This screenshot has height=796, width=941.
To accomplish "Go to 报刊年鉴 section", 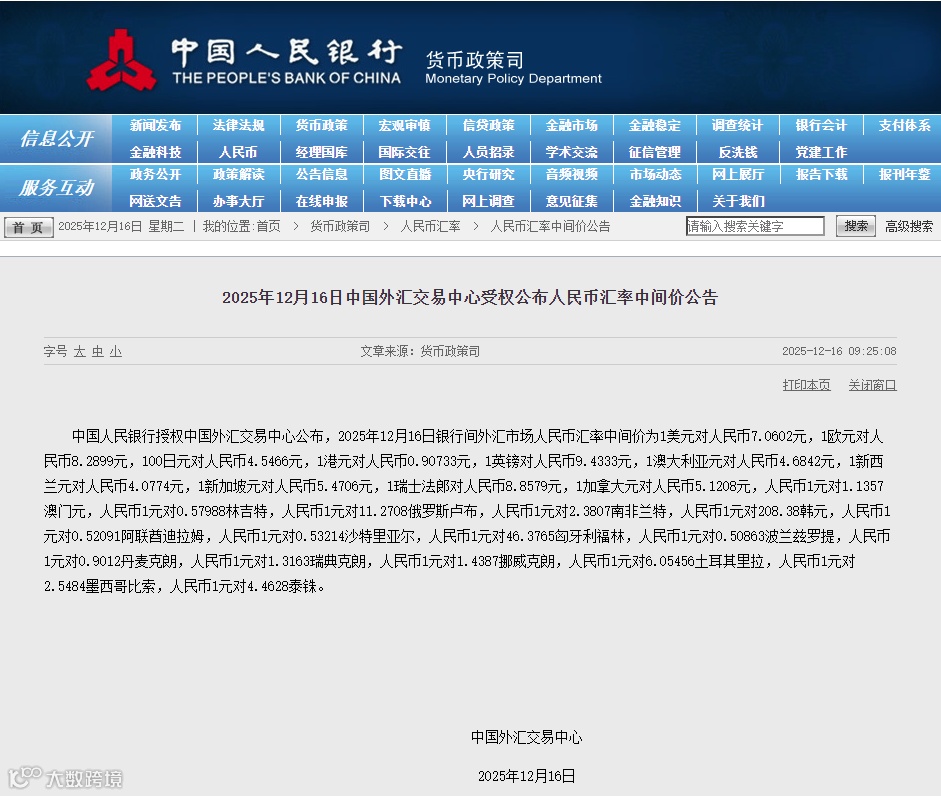I will [x=904, y=175].
